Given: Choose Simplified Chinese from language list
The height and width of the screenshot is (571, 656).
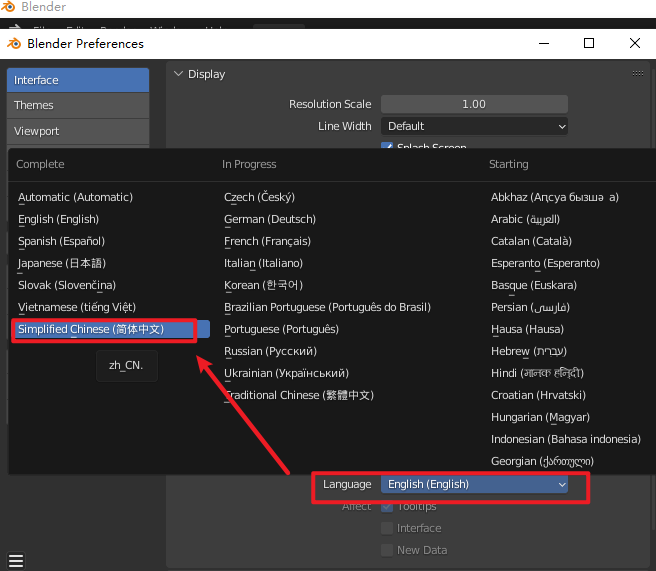Looking at the screenshot, I should (91, 329).
